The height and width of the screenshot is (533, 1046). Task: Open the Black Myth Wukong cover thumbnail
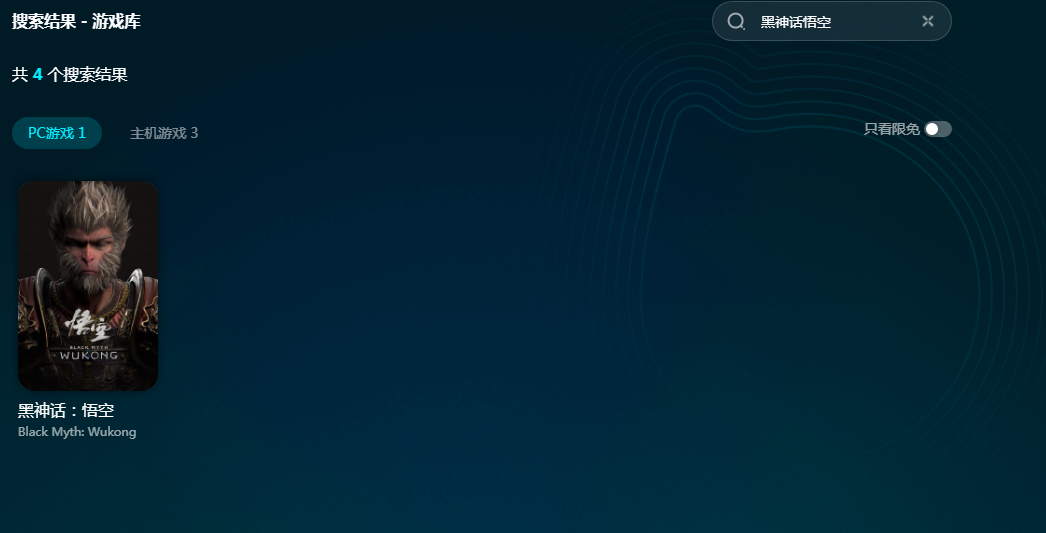pyautogui.click(x=88, y=286)
